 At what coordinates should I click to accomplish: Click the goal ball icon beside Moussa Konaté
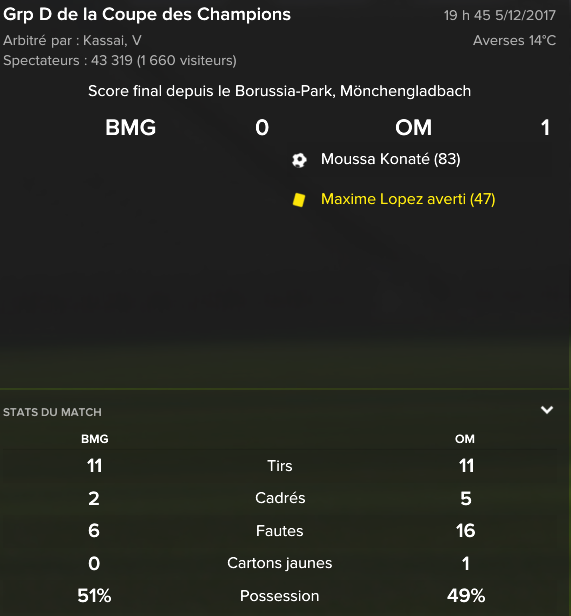(299, 160)
